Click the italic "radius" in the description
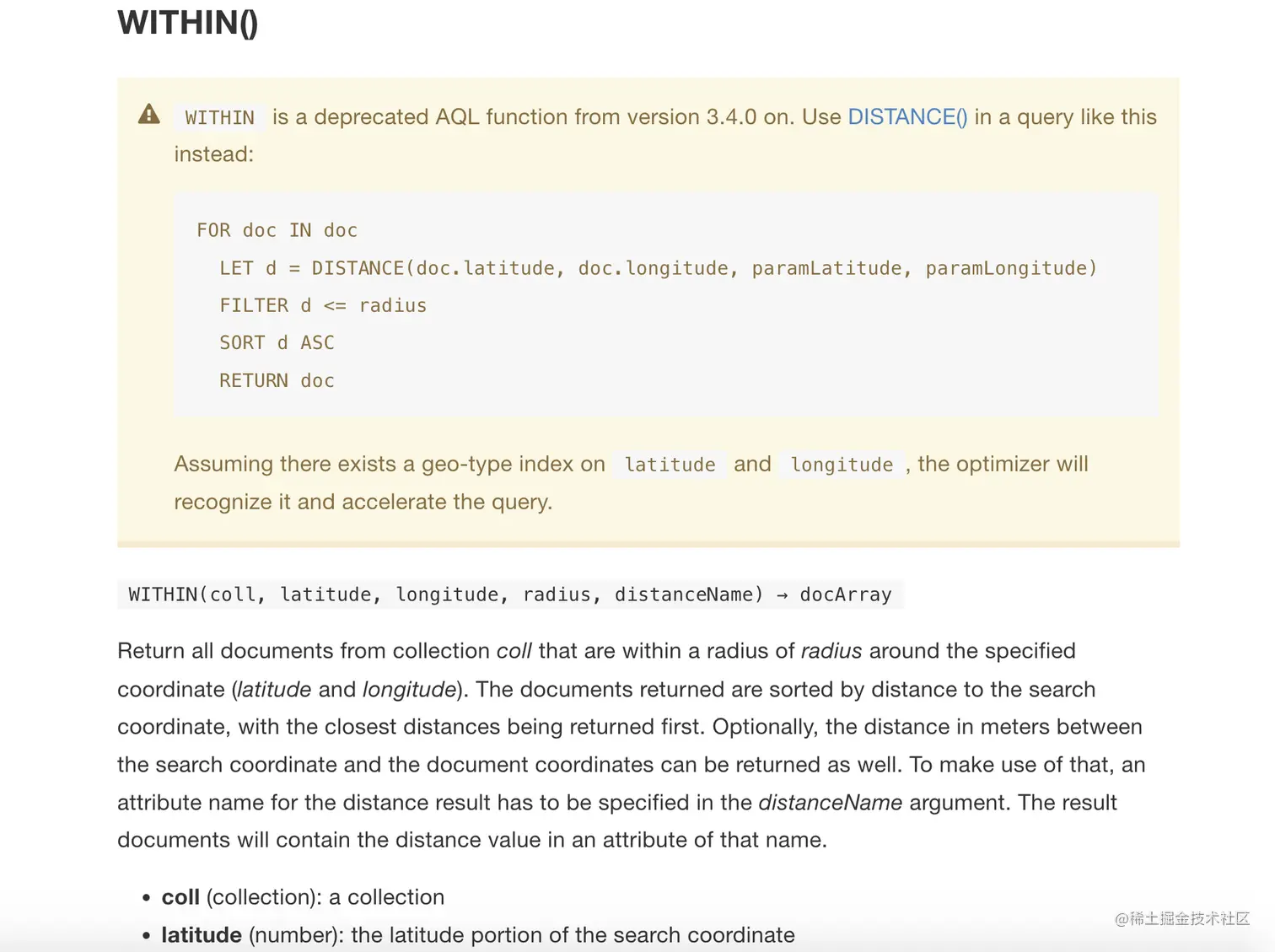The height and width of the screenshot is (952, 1275). pos(831,651)
